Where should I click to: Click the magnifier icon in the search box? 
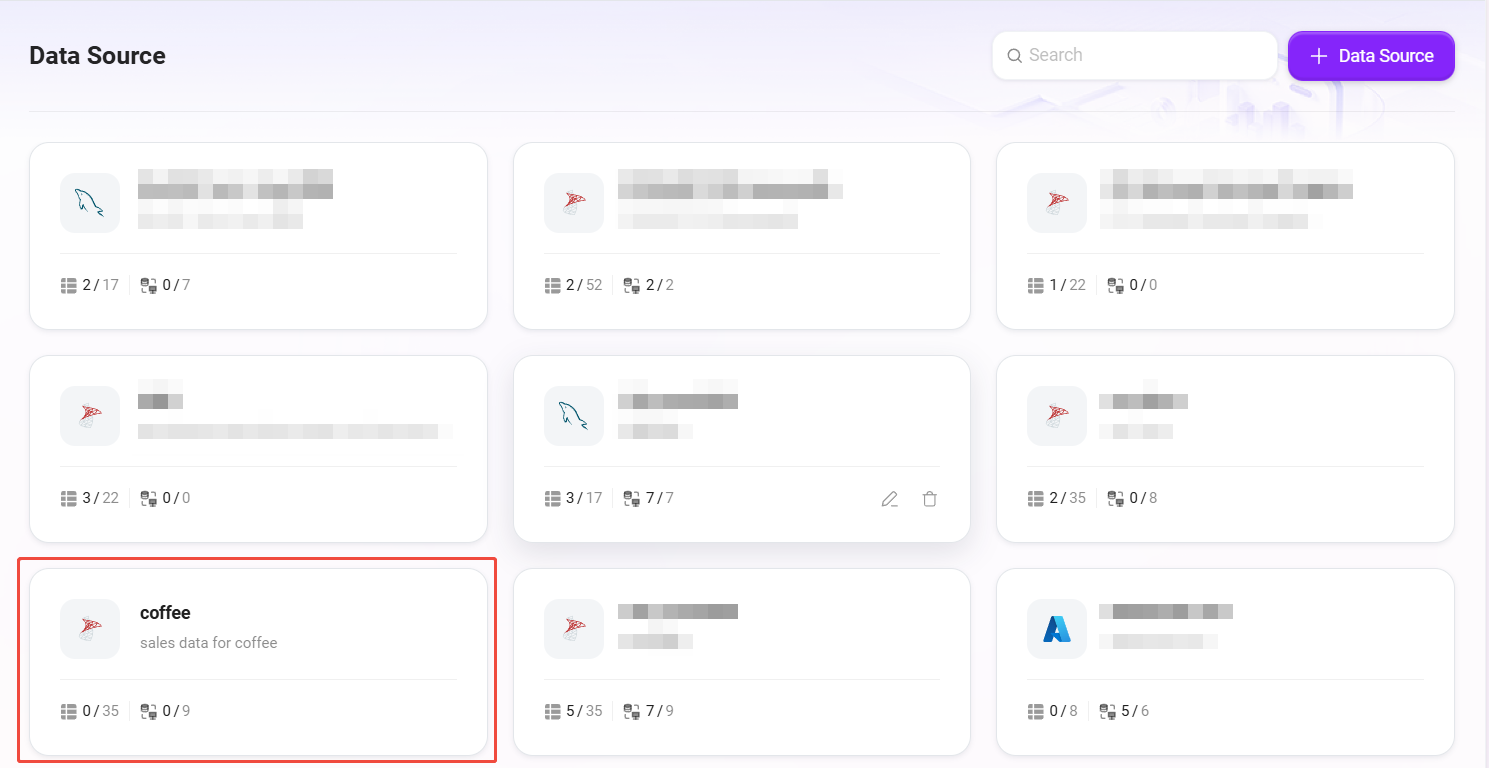click(x=1014, y=56)
